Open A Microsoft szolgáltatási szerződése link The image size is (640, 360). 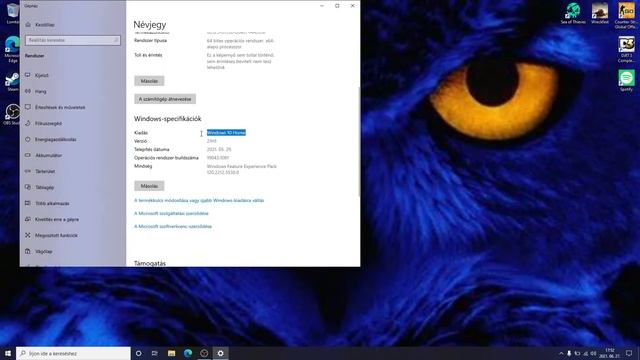click(x=171, y=213)
